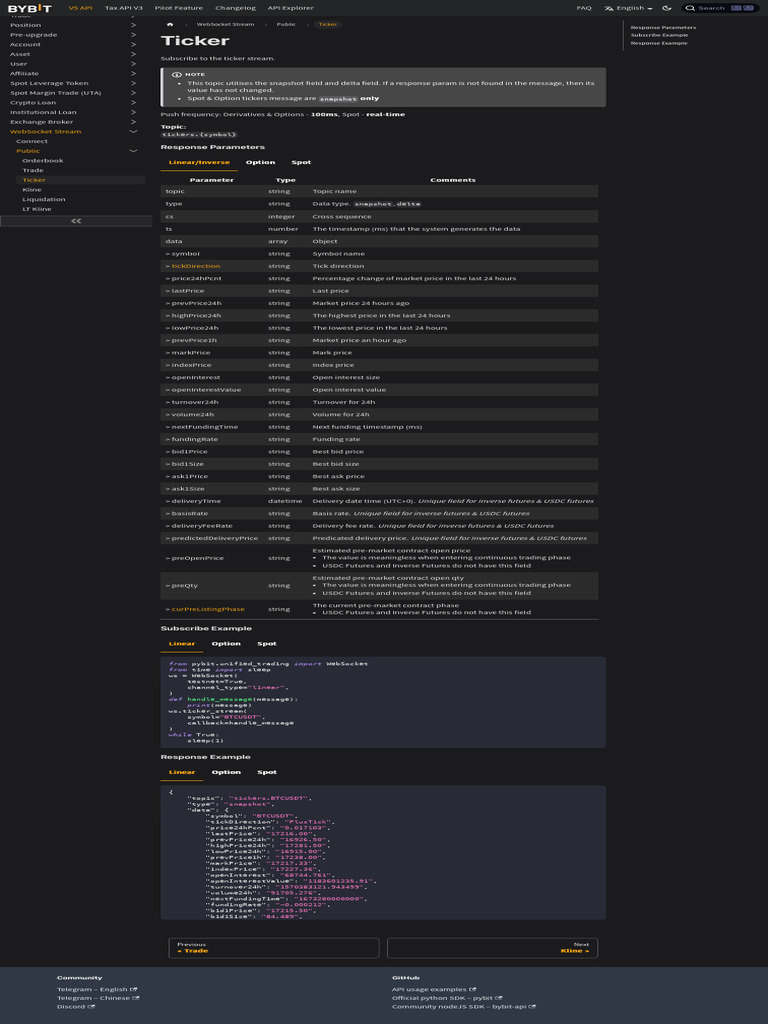Image resolution: width=768 pixels, height=1024 pixels.
Task: Go to docs home via breadcrumb house icon
Action: point(170,24)
